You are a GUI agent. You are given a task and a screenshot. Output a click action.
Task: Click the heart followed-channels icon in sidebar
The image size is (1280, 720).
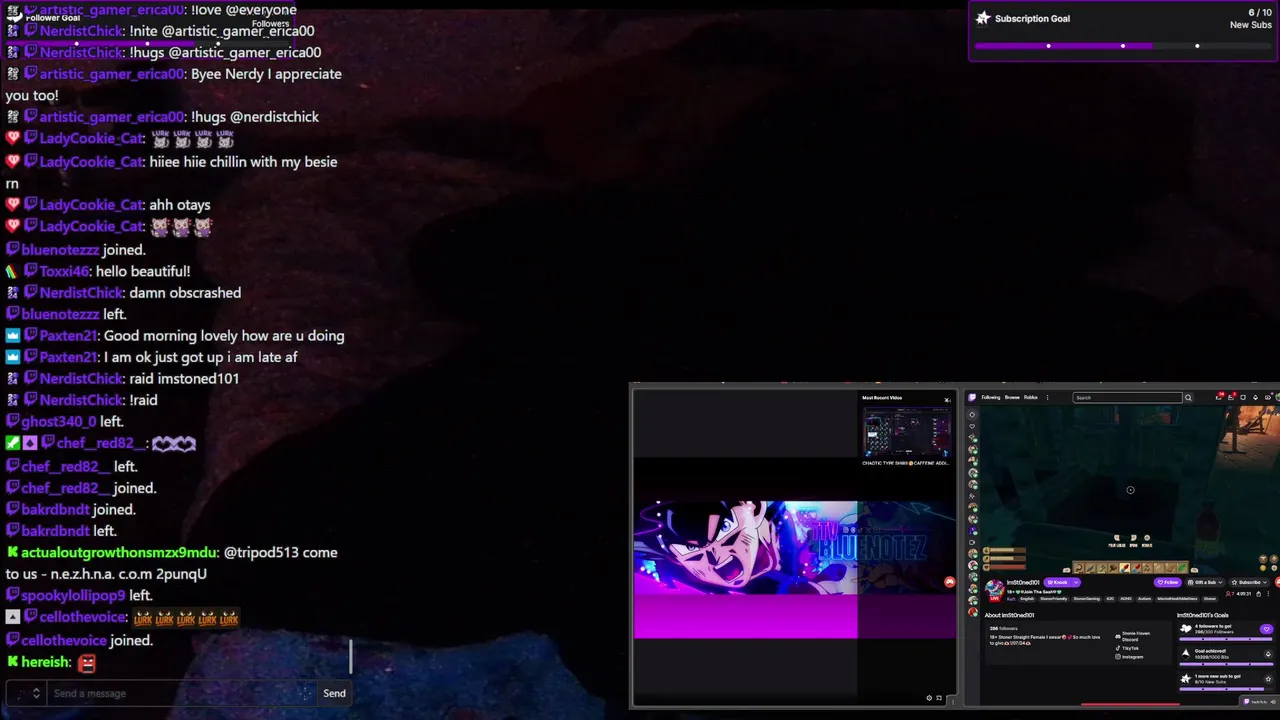(972, 427)
